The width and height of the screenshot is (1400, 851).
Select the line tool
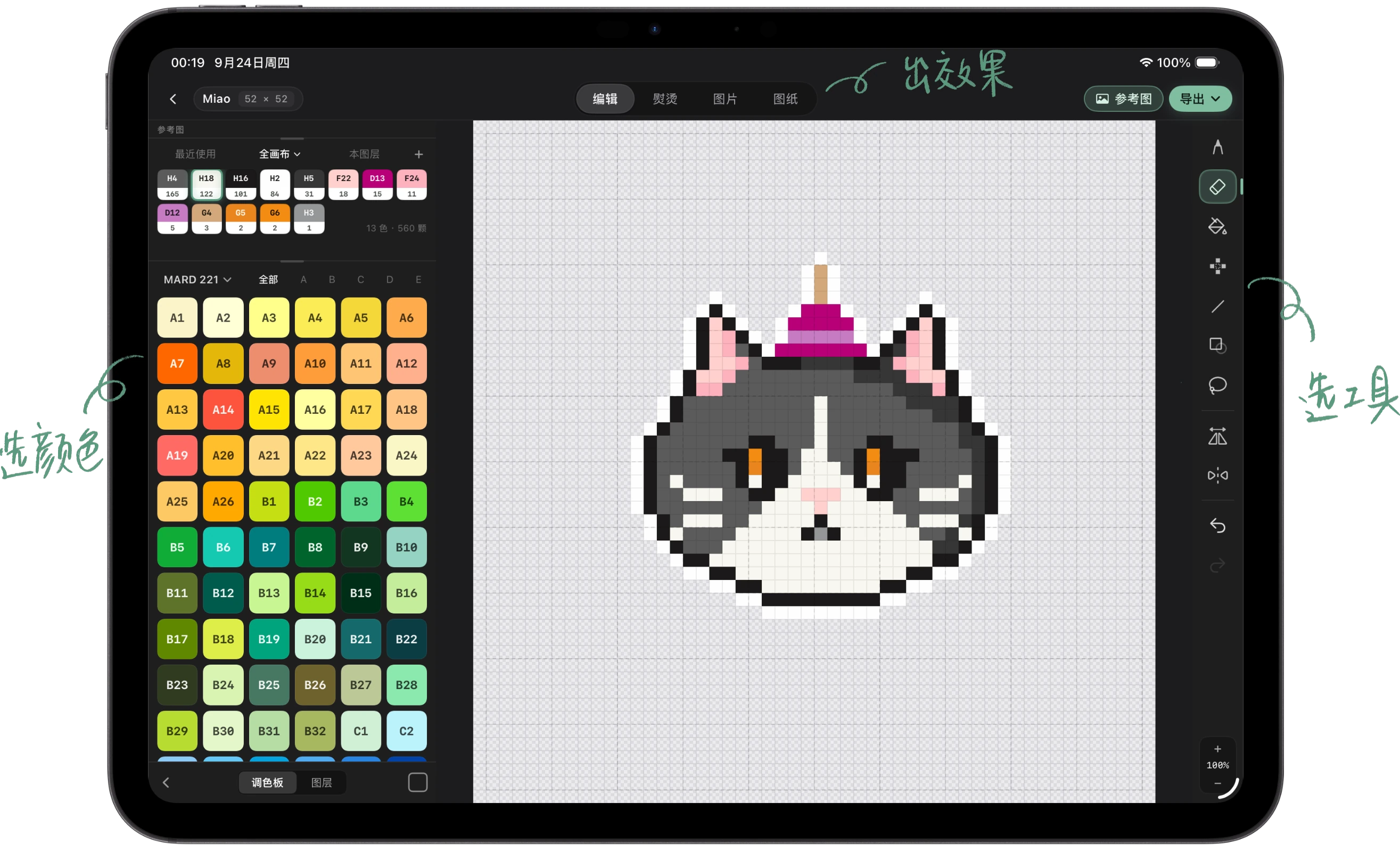click(x=1217, y=306)
